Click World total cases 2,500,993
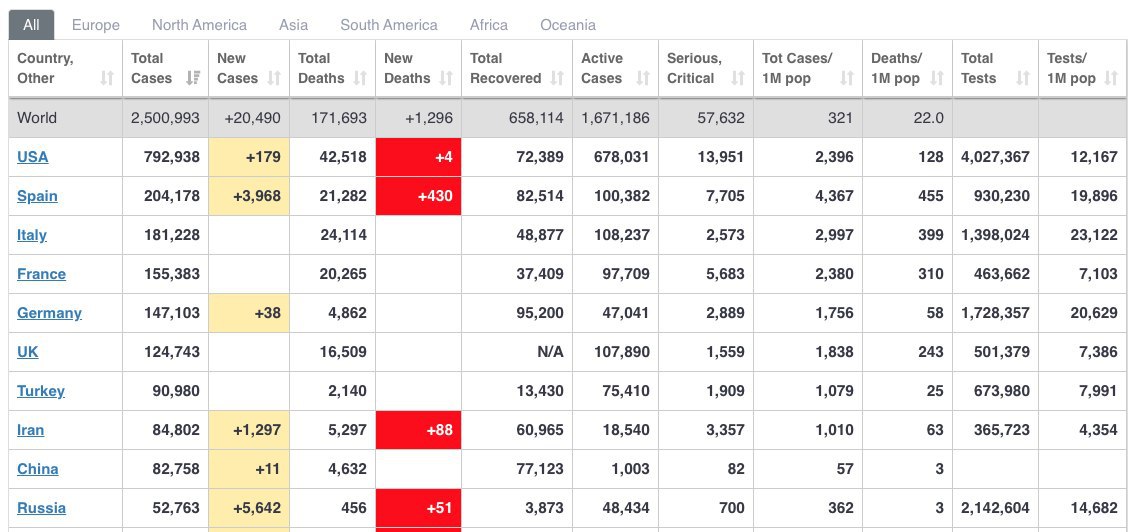The image size is (1134, 532). [165, 118]
